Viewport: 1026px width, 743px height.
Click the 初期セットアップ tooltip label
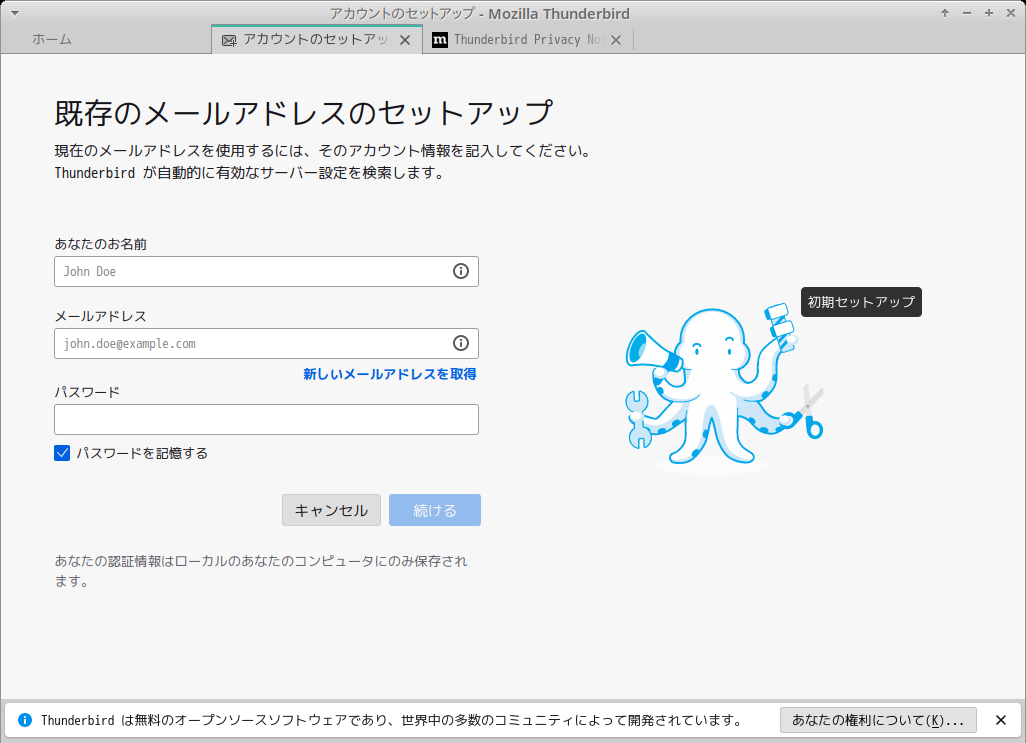pyautogui.click(x=861, y=302)
